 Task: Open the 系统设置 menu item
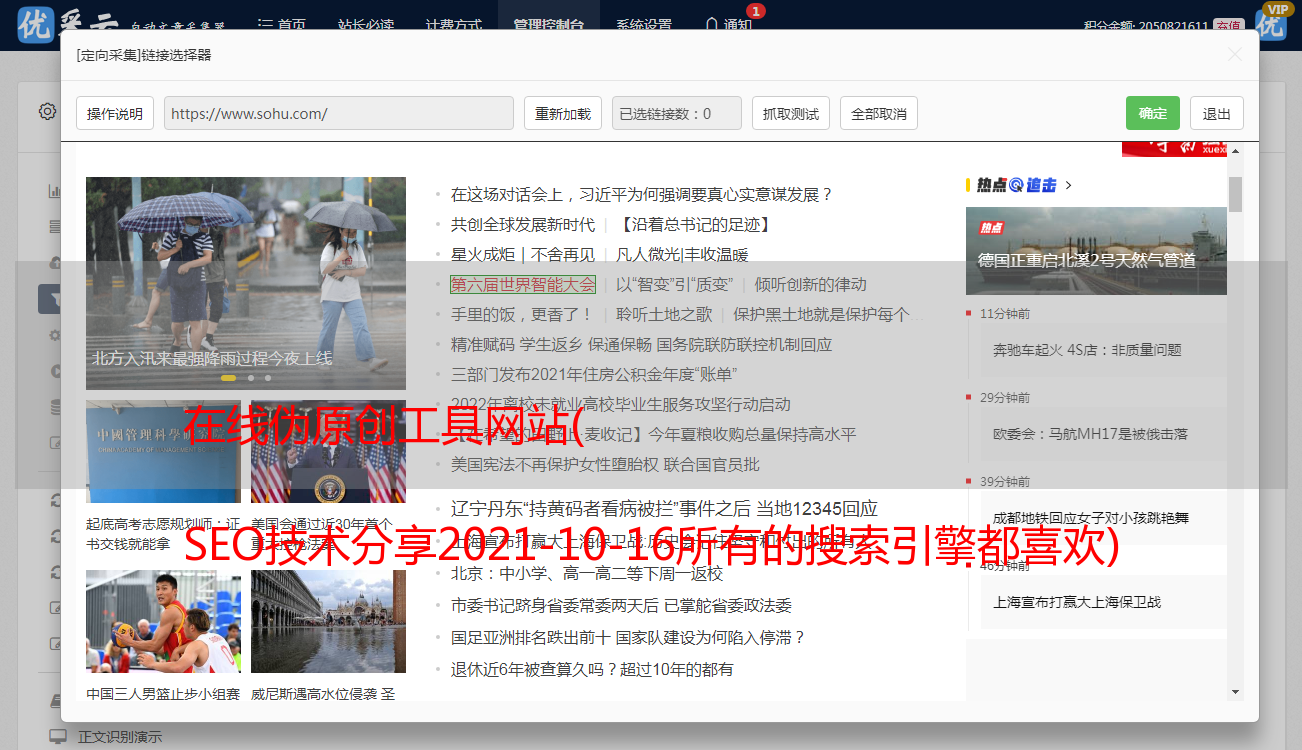pos(643,25)
